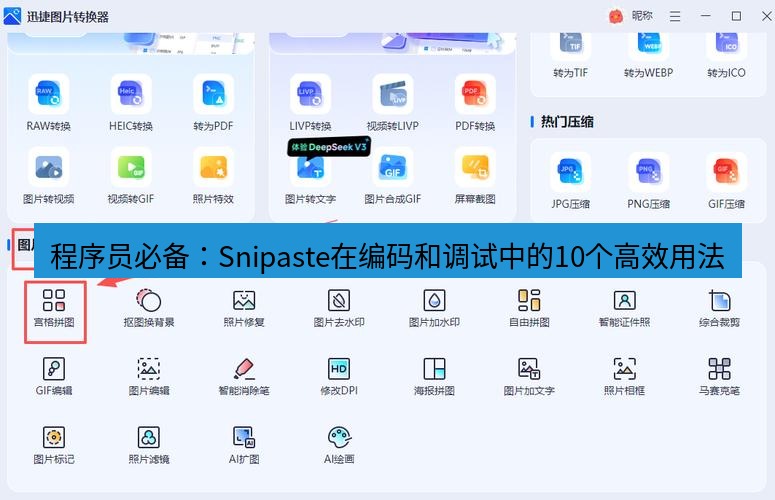The height and width of the screenshot is (500, 775).
Task: Select 智能消除笔 eraser pen
Action: pyautogui.click(x=244, y=377)
